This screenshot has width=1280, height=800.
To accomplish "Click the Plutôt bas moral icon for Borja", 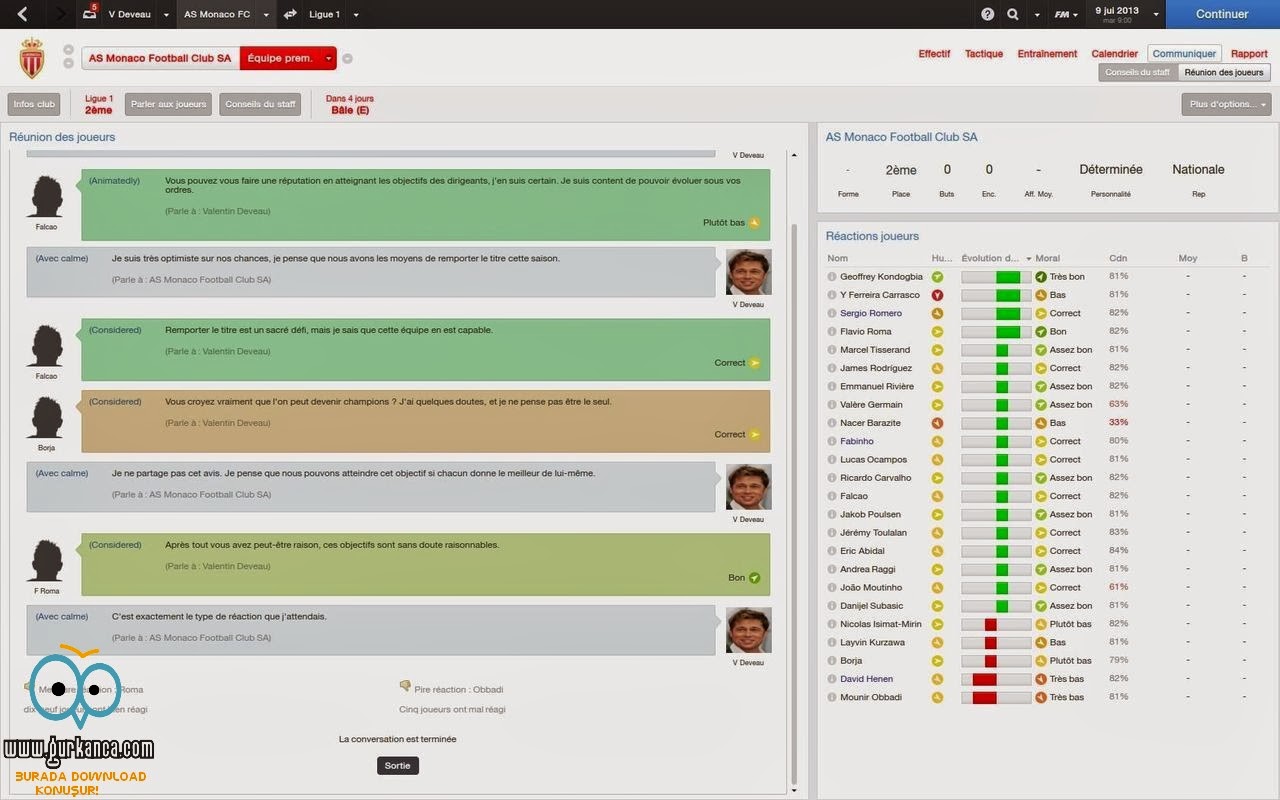I will (1041, 661).
